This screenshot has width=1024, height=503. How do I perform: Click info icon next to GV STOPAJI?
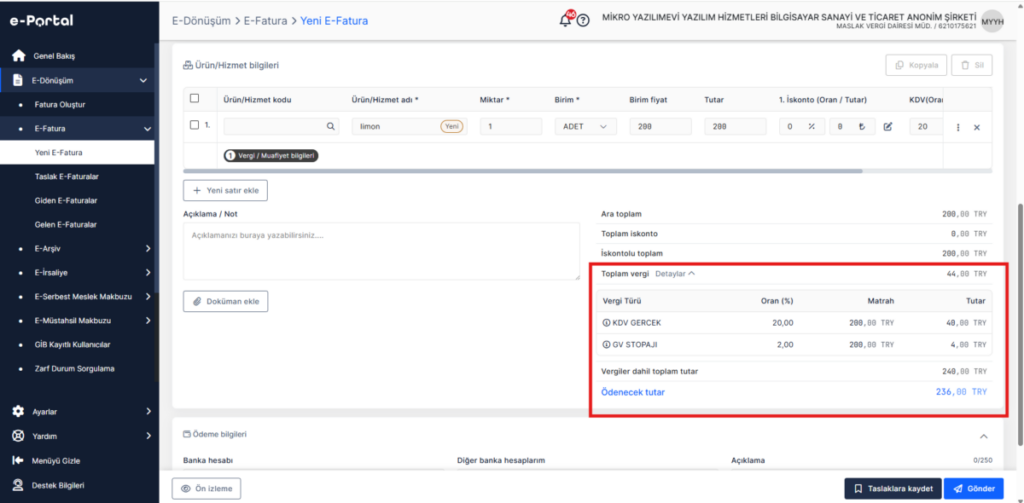click(606, 344)
